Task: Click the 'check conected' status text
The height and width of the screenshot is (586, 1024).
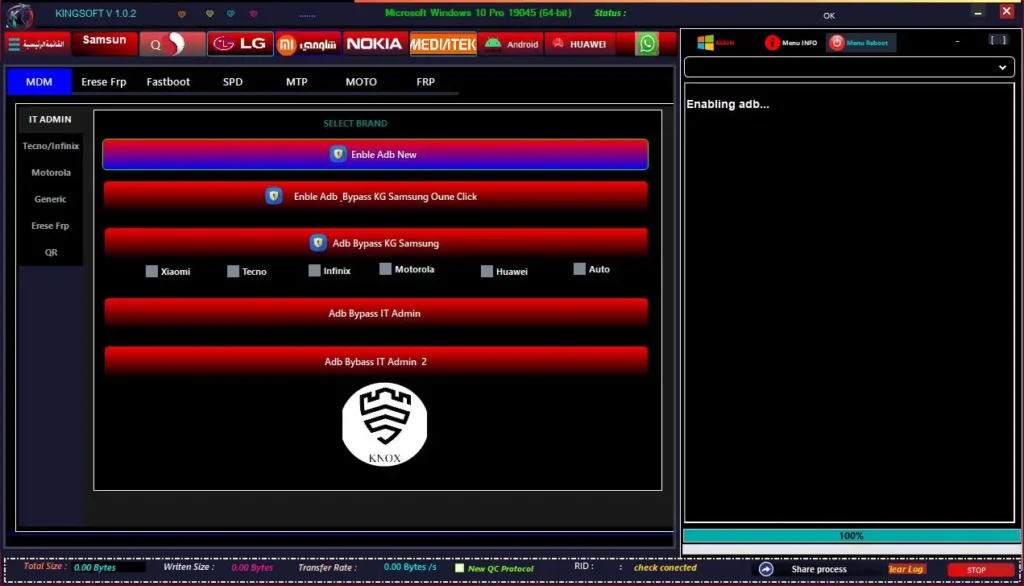Action: coord(665,568)
